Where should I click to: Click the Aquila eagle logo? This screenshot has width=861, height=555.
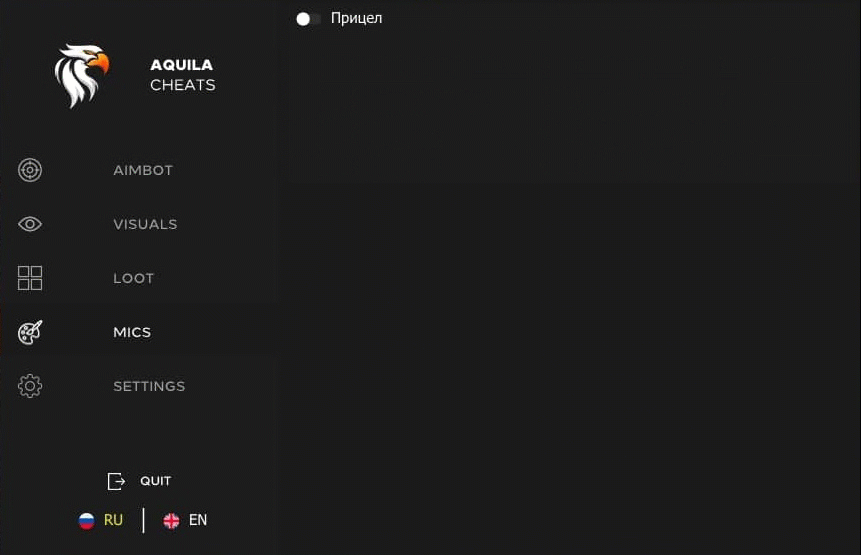(81, 75)
